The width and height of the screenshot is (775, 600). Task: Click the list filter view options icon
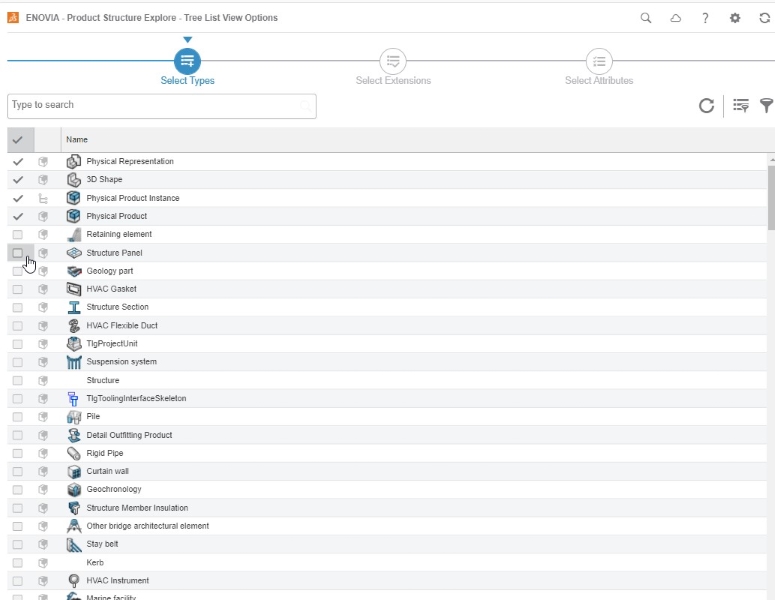click(x=740, y=105)
